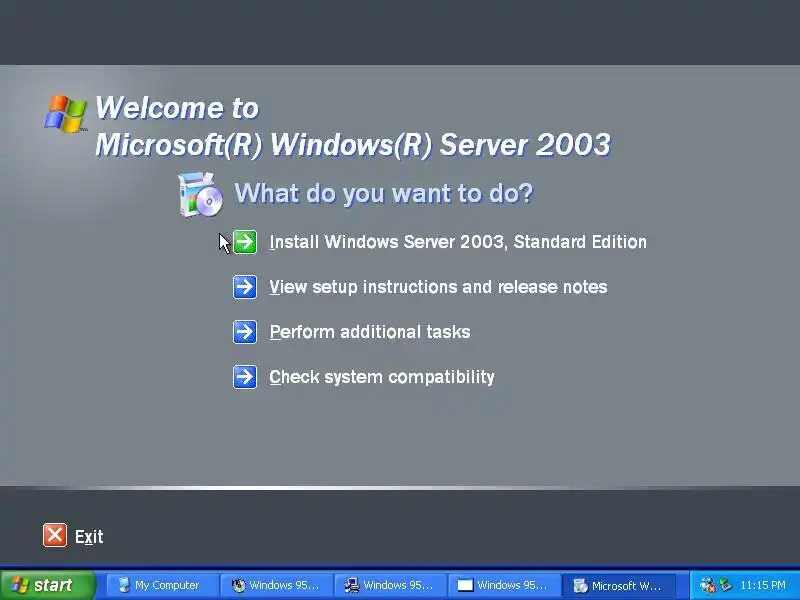Screen dimensions: 800x600
Task: Click the blue arrow beside View setup instructions
Action: coord(245,287)
